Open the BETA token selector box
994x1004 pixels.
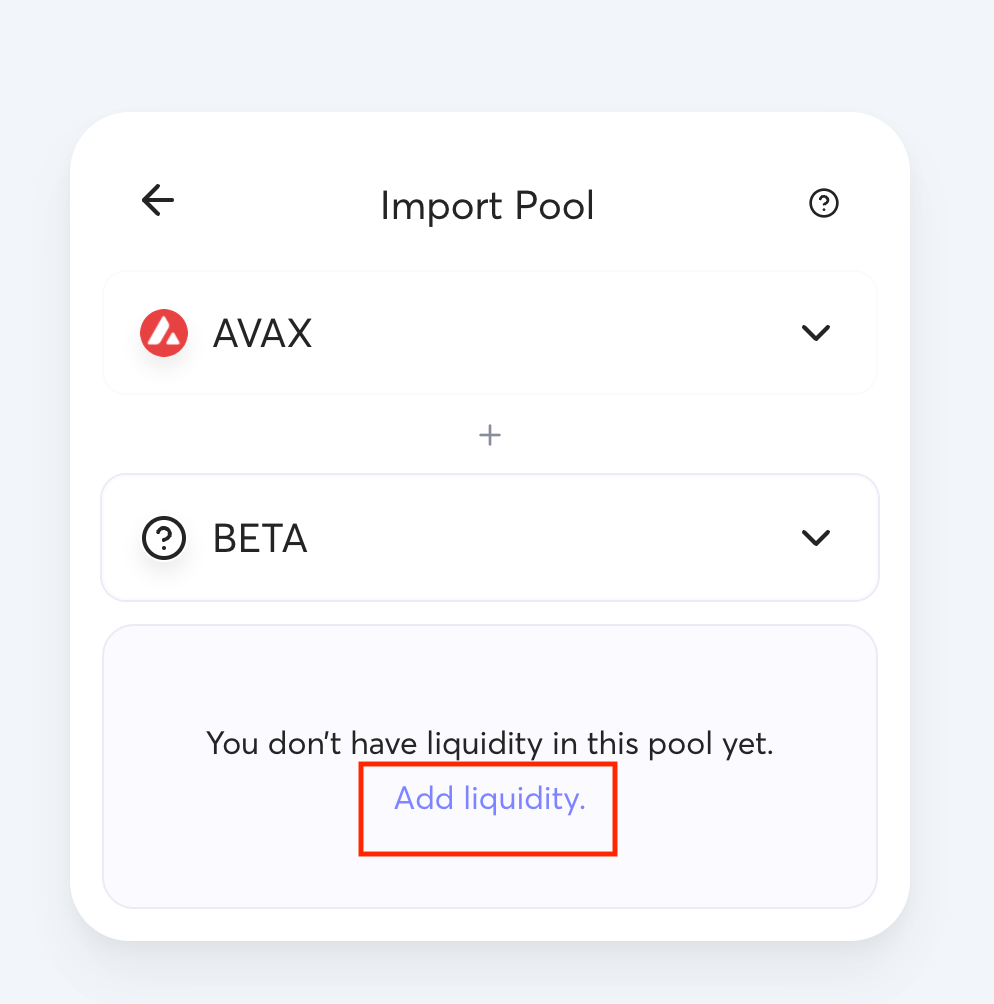point(489,538)
